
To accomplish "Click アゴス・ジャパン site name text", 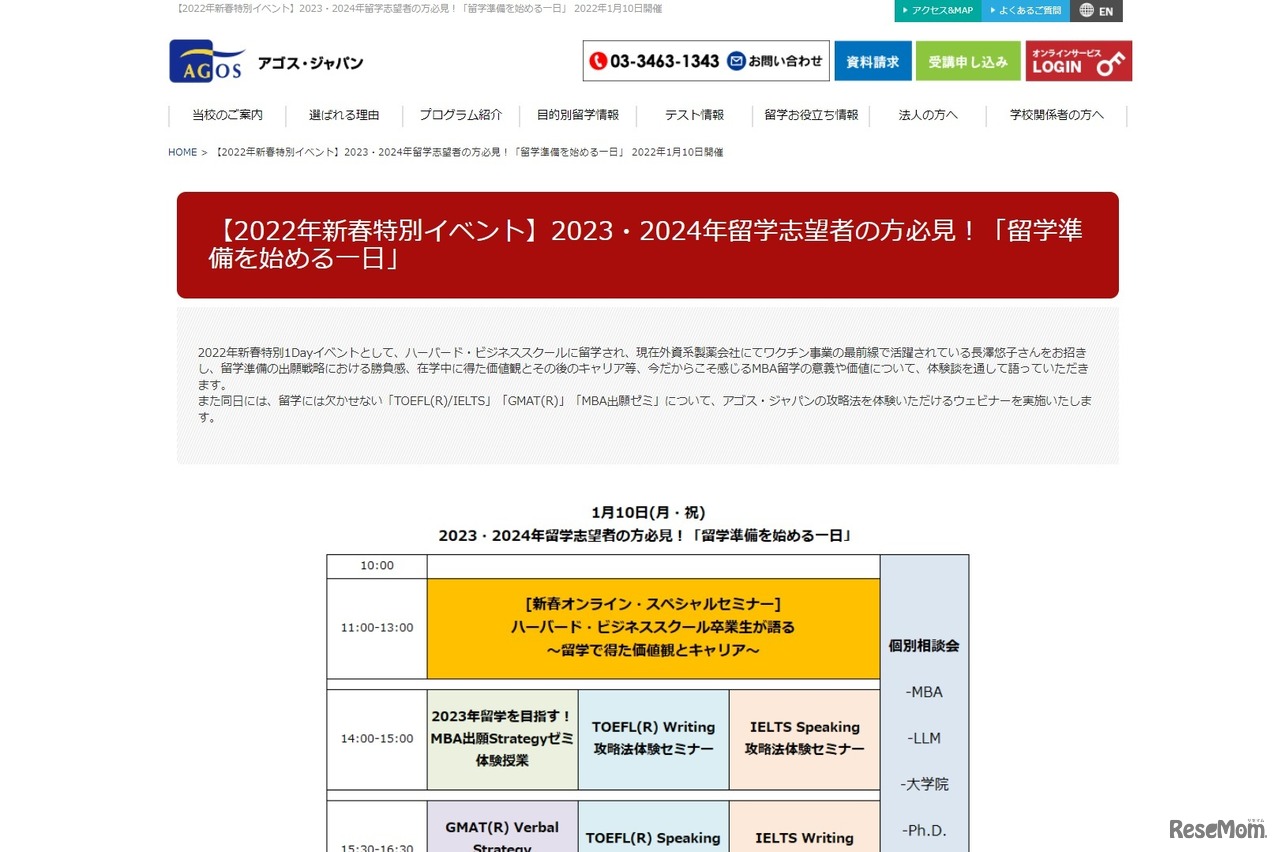I will pyautogui.click(x=310, y=63).
